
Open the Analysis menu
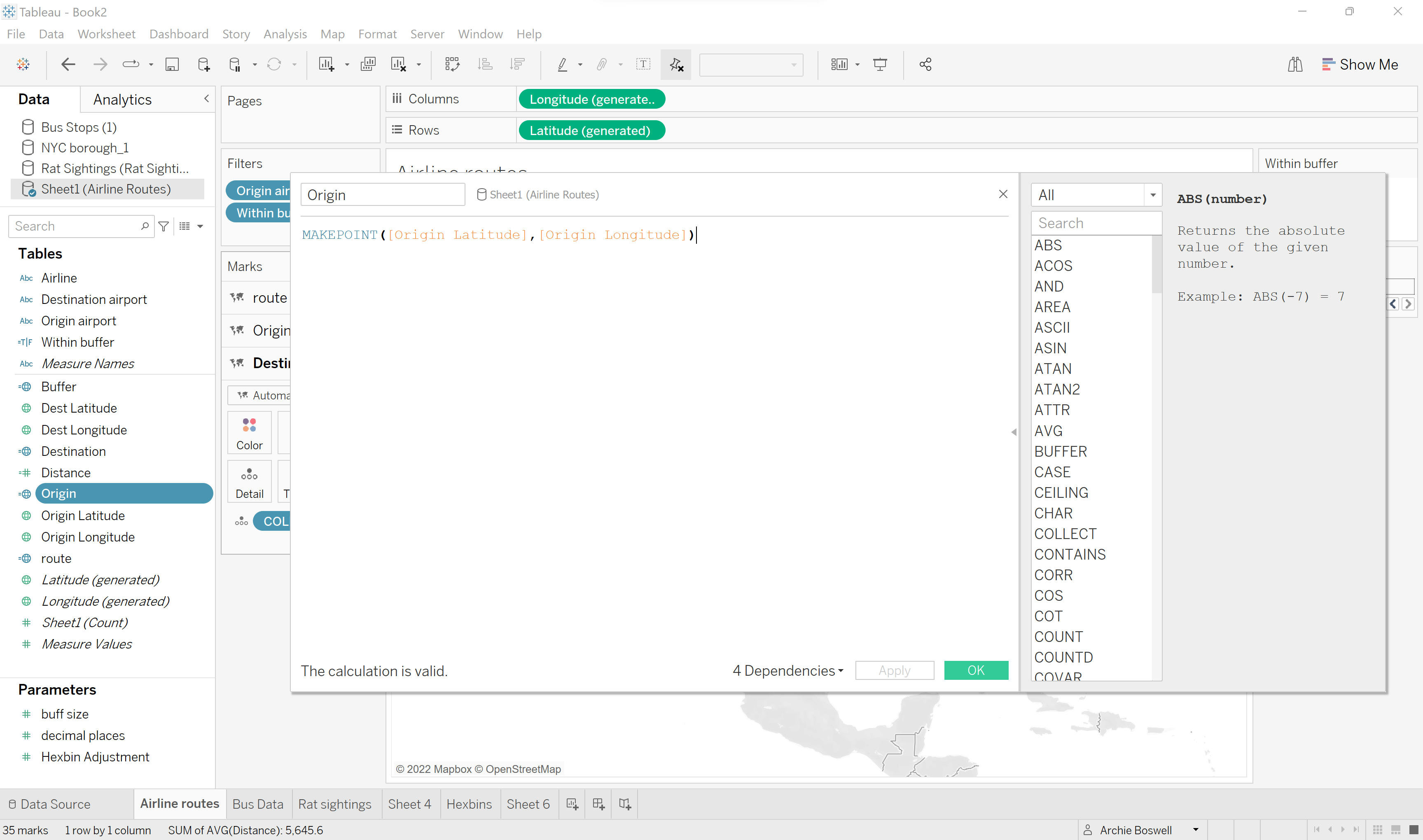pyautogui.click(x=285, y=34)
